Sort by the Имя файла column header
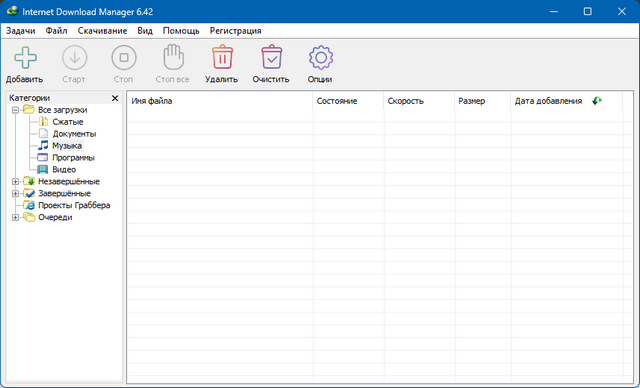This screenshot has width=640, height=388. coord(220,101)
